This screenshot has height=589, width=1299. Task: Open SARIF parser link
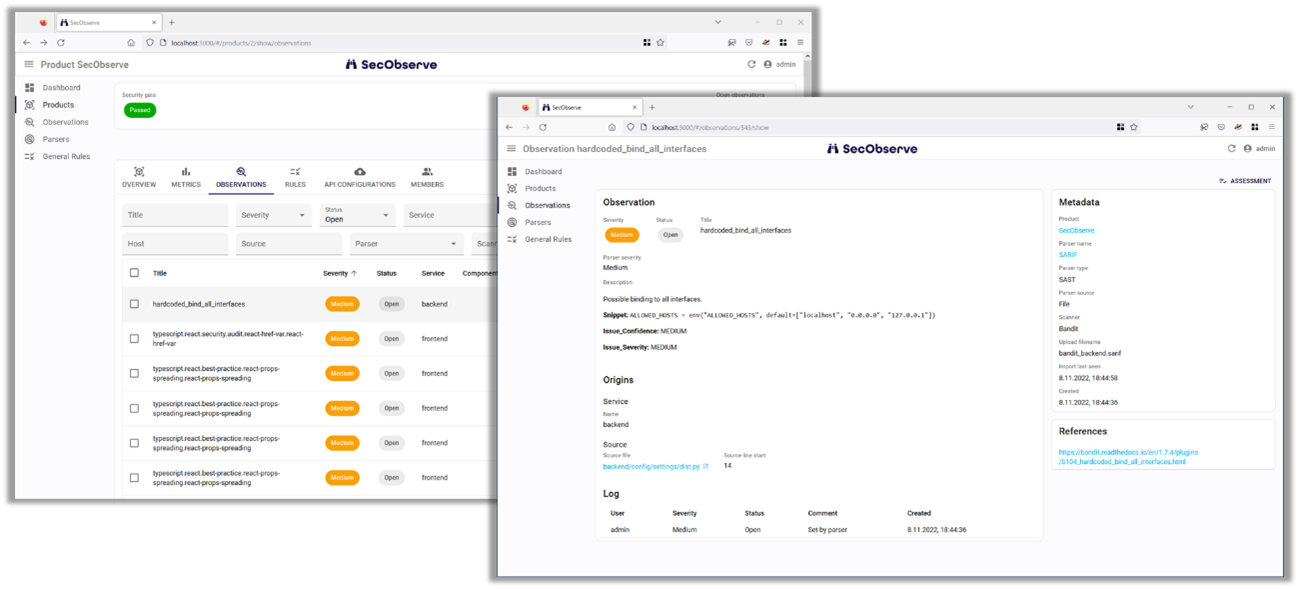coord(1068,255)
